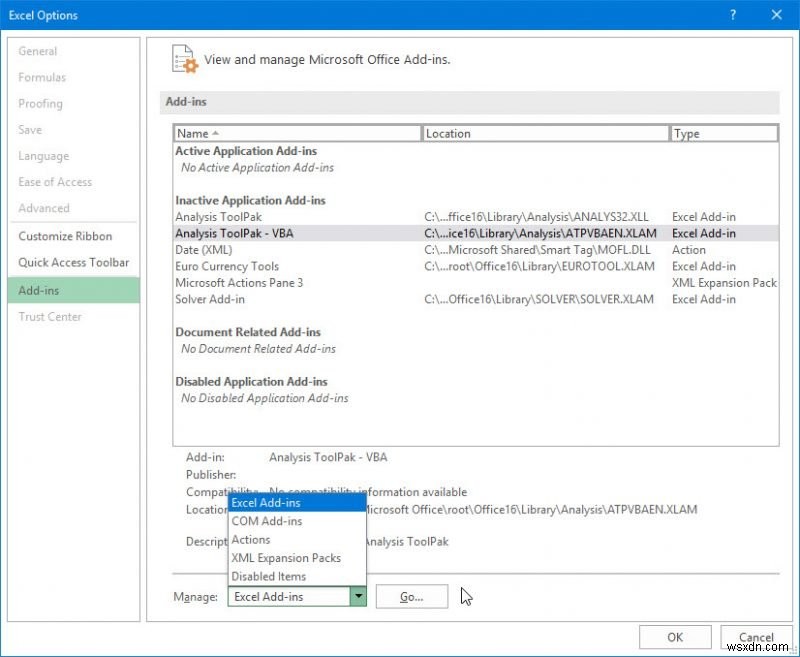The width and height of the screenshot is (800, 657).
Task: Click the Location column header
Action: point(544,133)
